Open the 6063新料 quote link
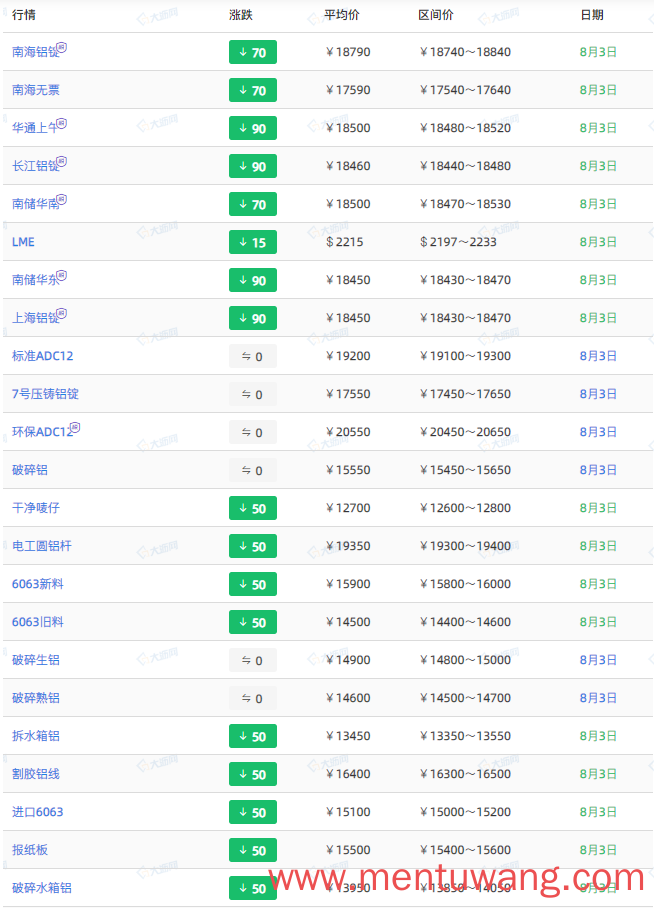The width and height of the screenshot is (654, 908). (38, 584)
